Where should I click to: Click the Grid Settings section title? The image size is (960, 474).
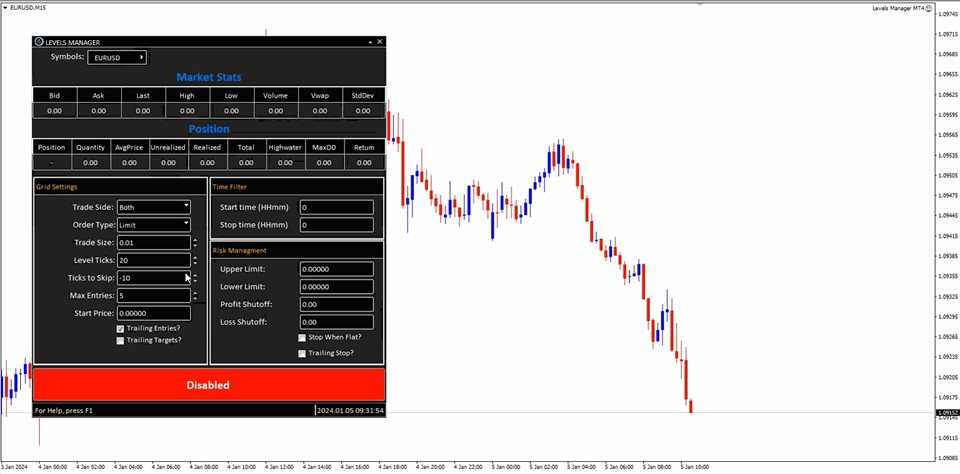click(57, 187)
